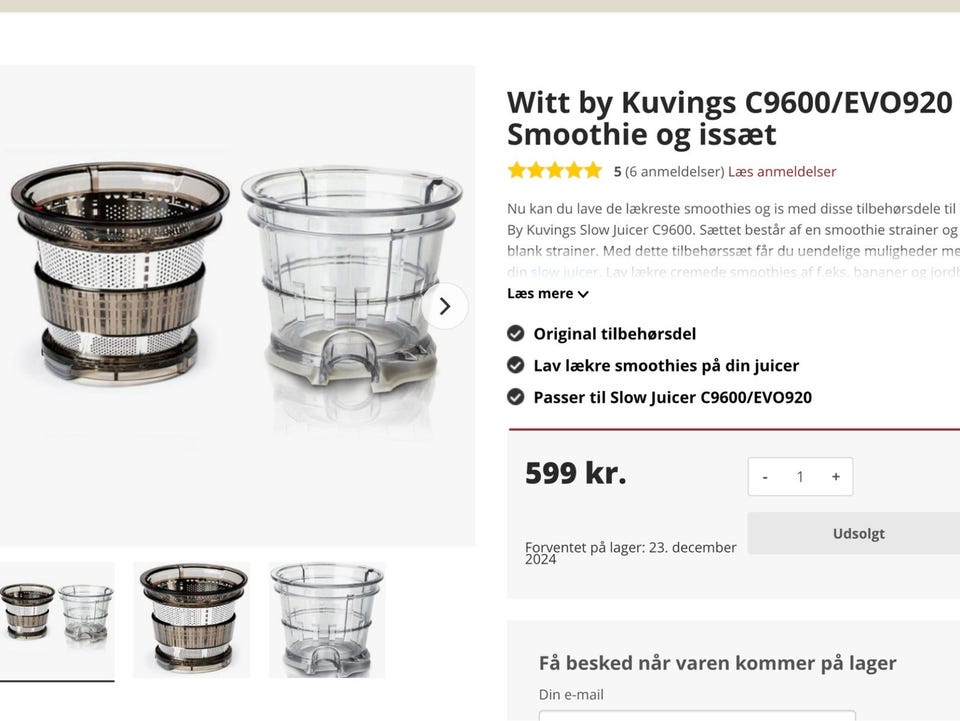
Task: Click the 'Læs mere' chevron arrow
Action: (583, 294)
